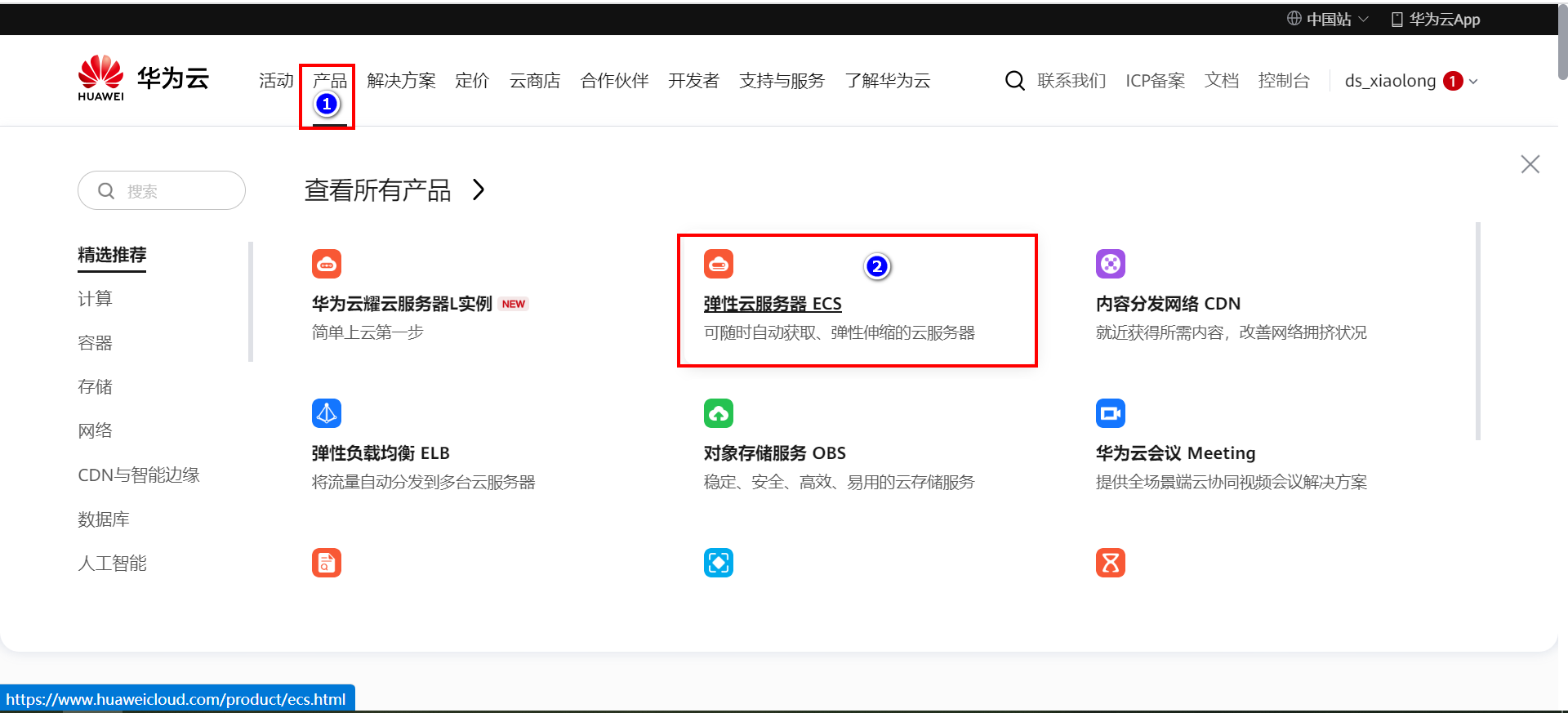Click the category list scrollbar
The width and height of the screenshot is (1568, 713).
(251, 301)
